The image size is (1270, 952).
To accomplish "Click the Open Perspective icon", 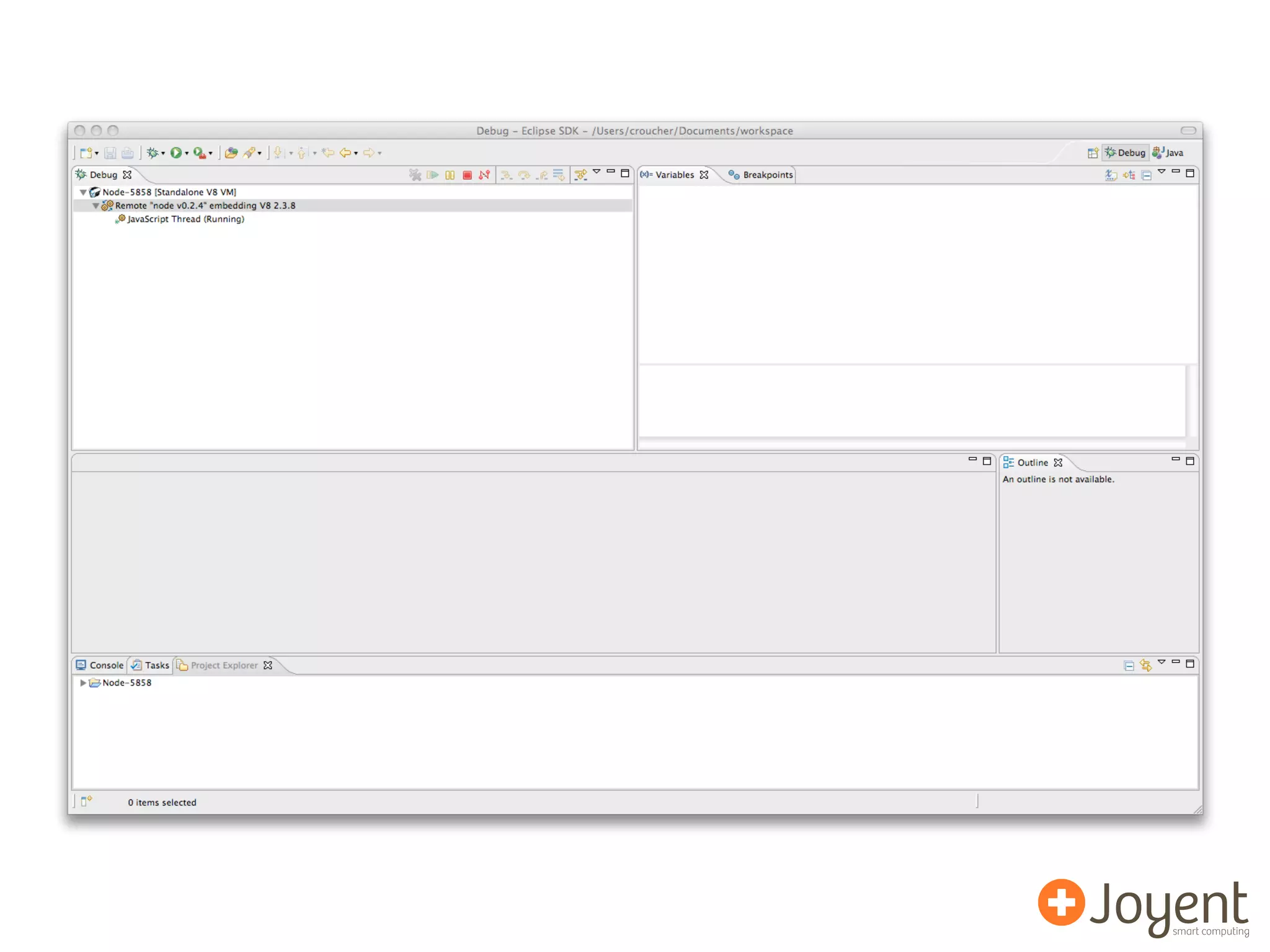I will 1093,153.
